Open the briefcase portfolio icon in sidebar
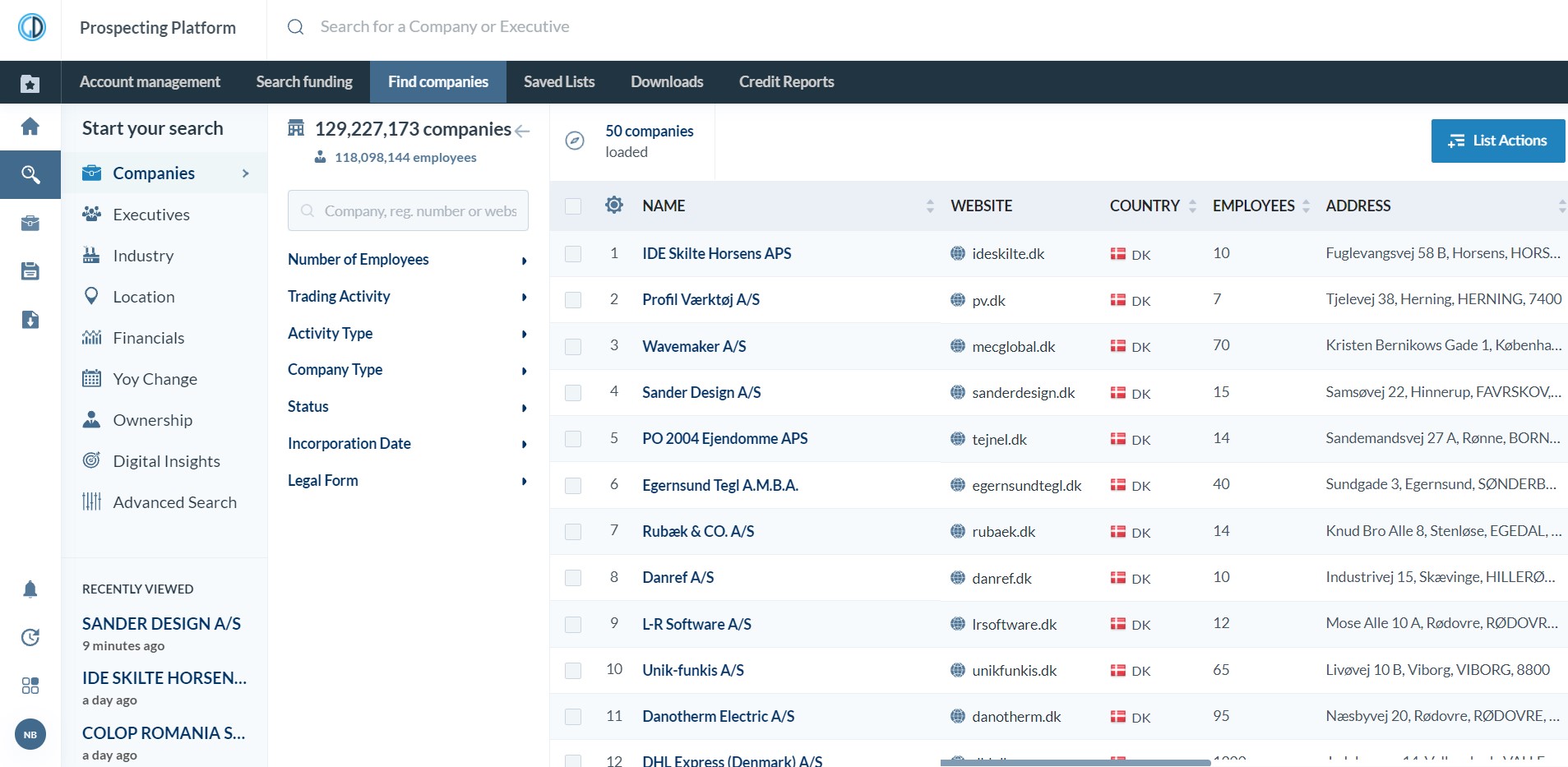The image size is (1568, 767). click(30, 223)
